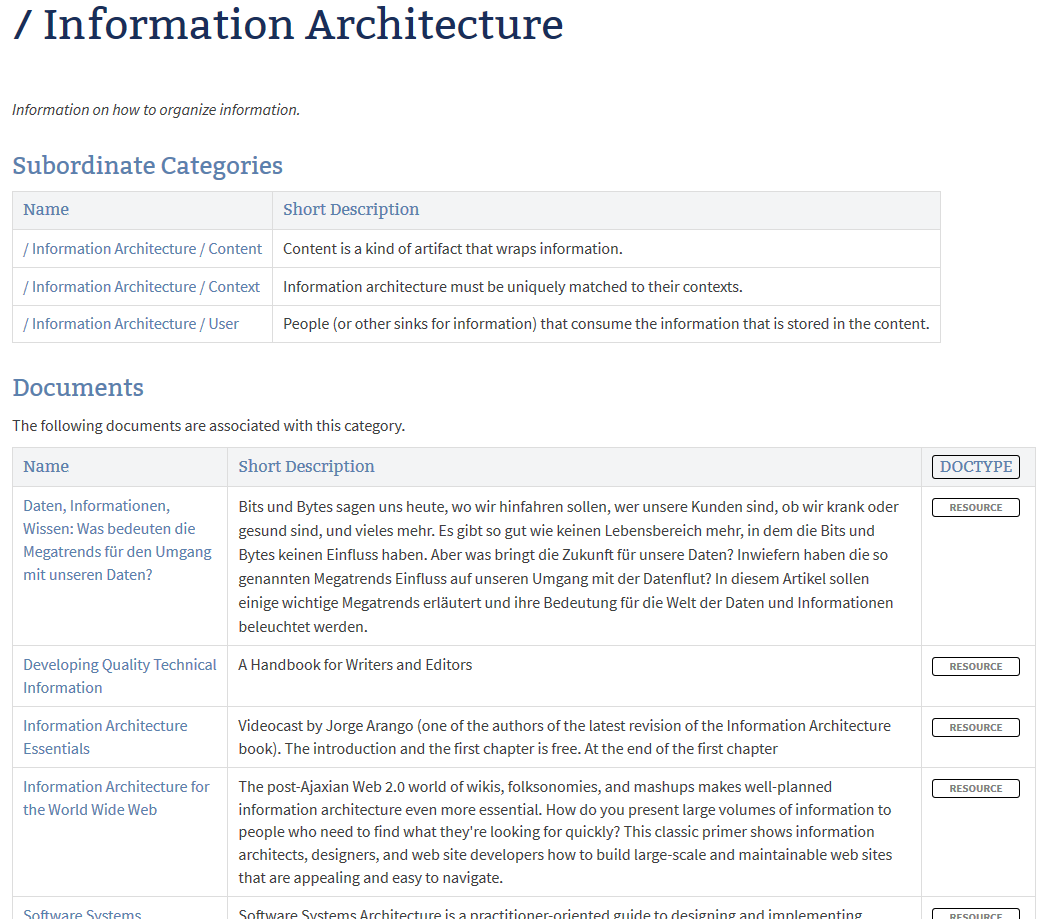
Task: Click the 'Subordinate Categories' section heading
Action: pyautogui.click(x=147, y=166)
